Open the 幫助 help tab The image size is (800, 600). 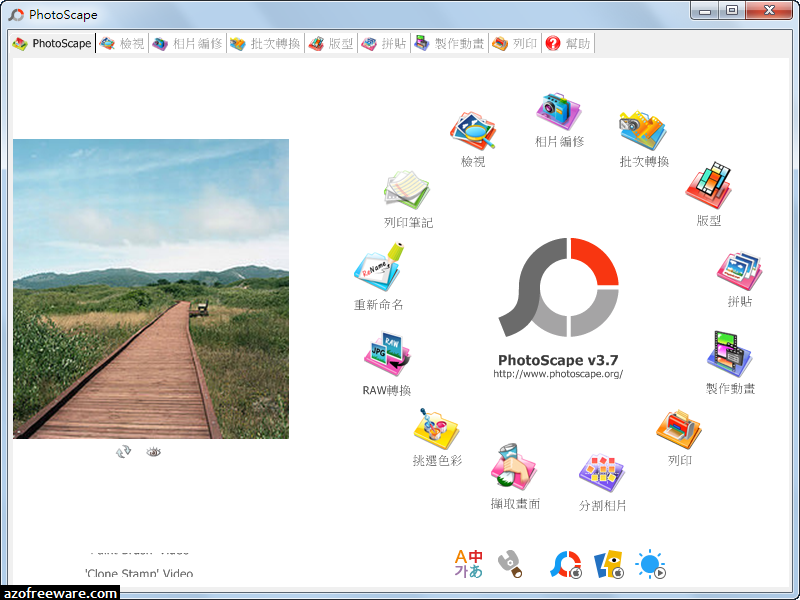pos(568,43)
